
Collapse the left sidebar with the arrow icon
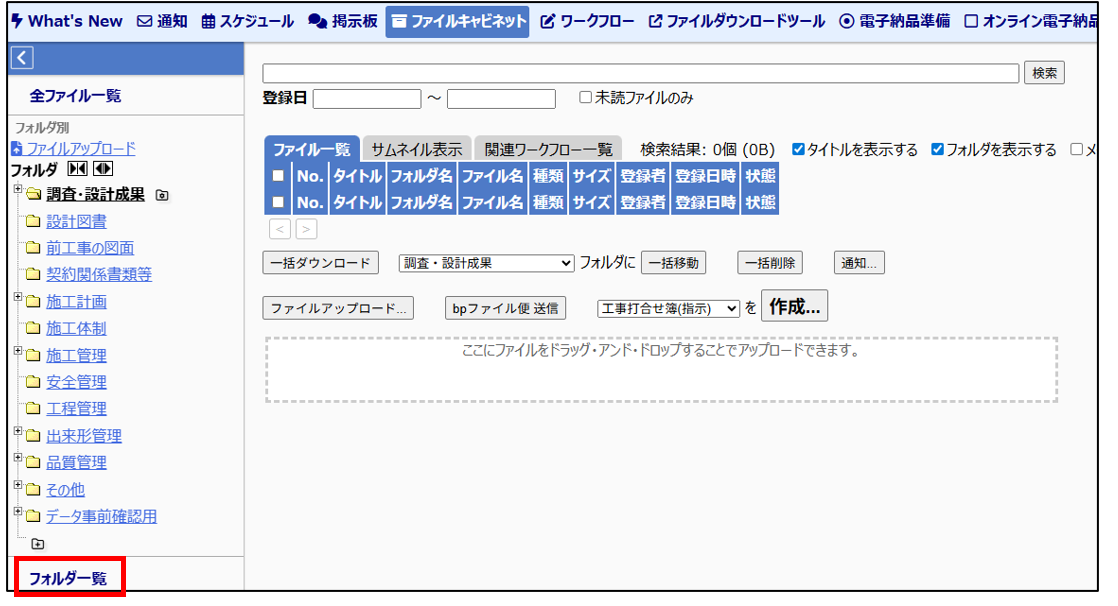tap(22, 59)
